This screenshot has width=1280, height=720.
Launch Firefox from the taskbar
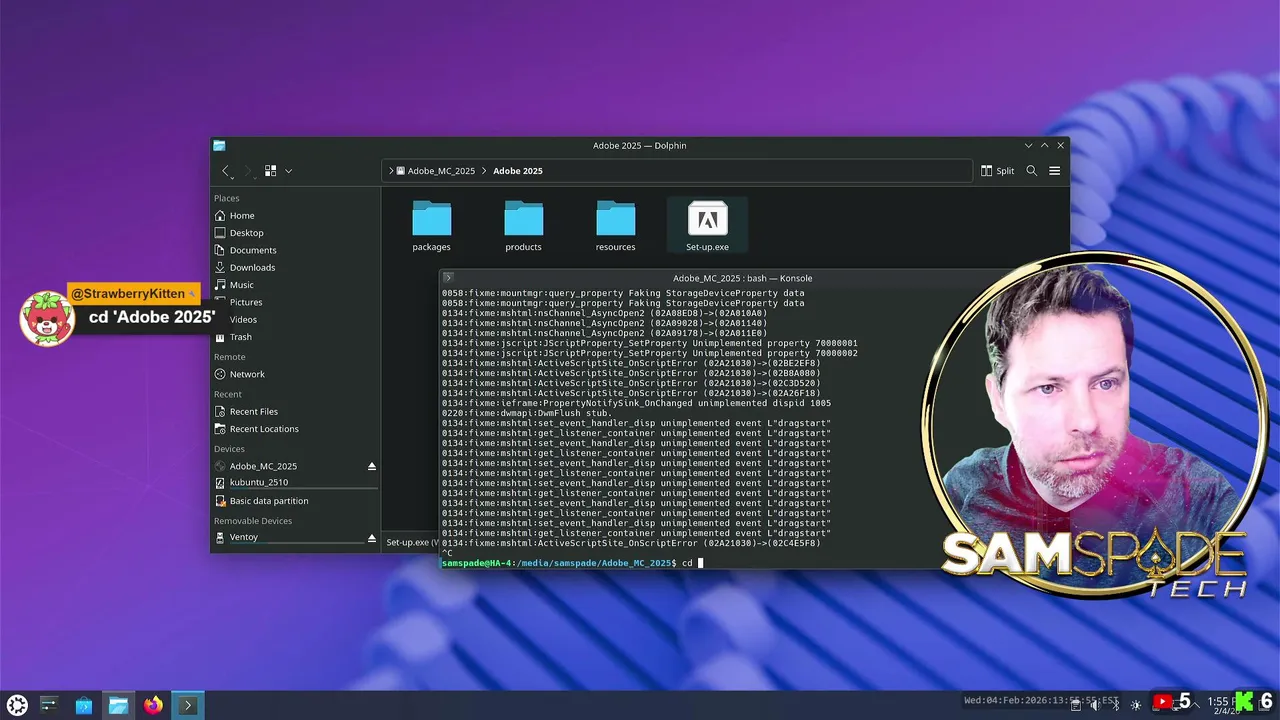(152, 705)
